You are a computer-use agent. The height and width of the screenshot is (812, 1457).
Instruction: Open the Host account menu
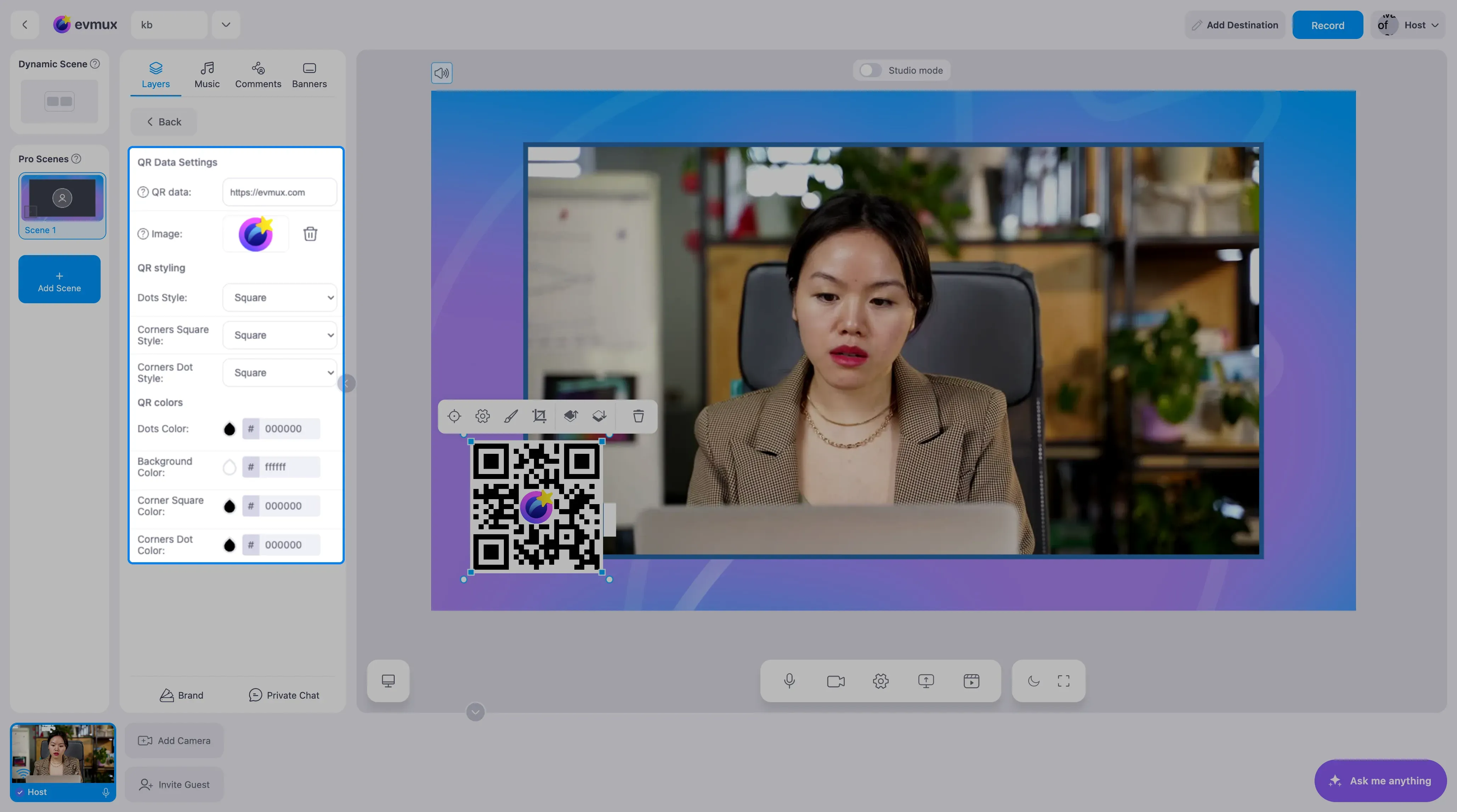[1408, 25]
